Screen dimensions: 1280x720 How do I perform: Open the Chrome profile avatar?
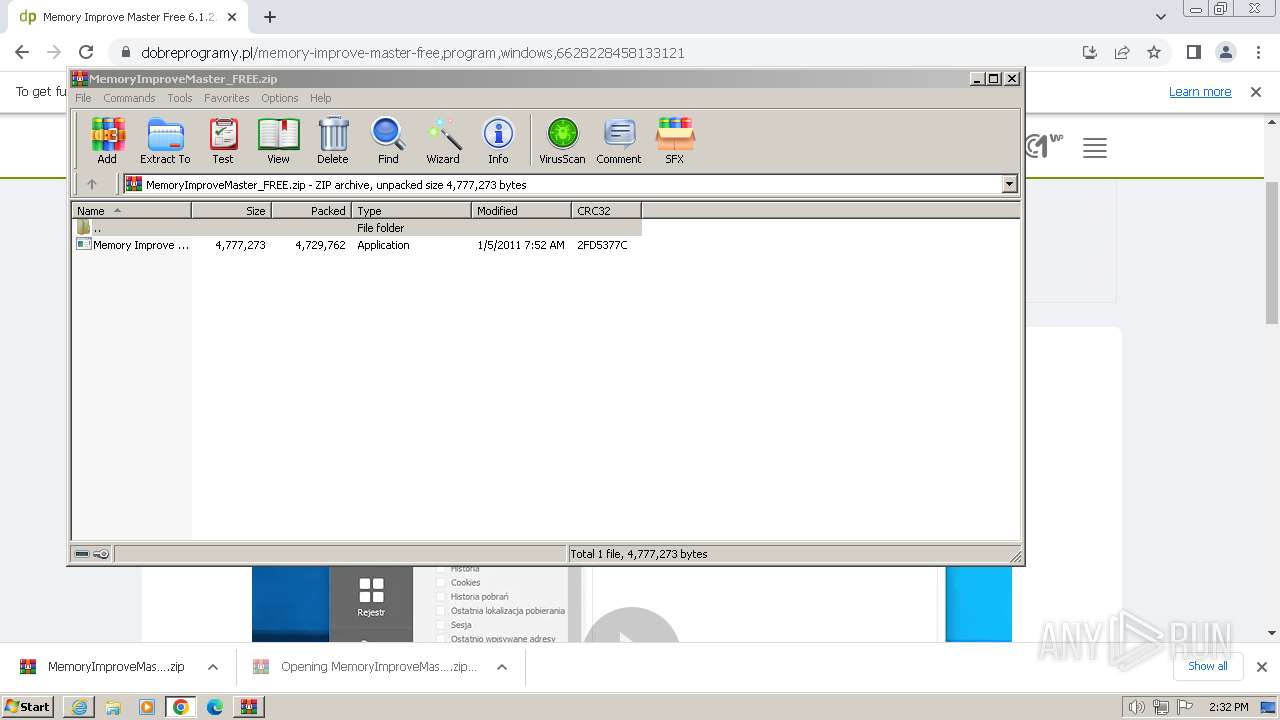click(x=1225, y=52)
